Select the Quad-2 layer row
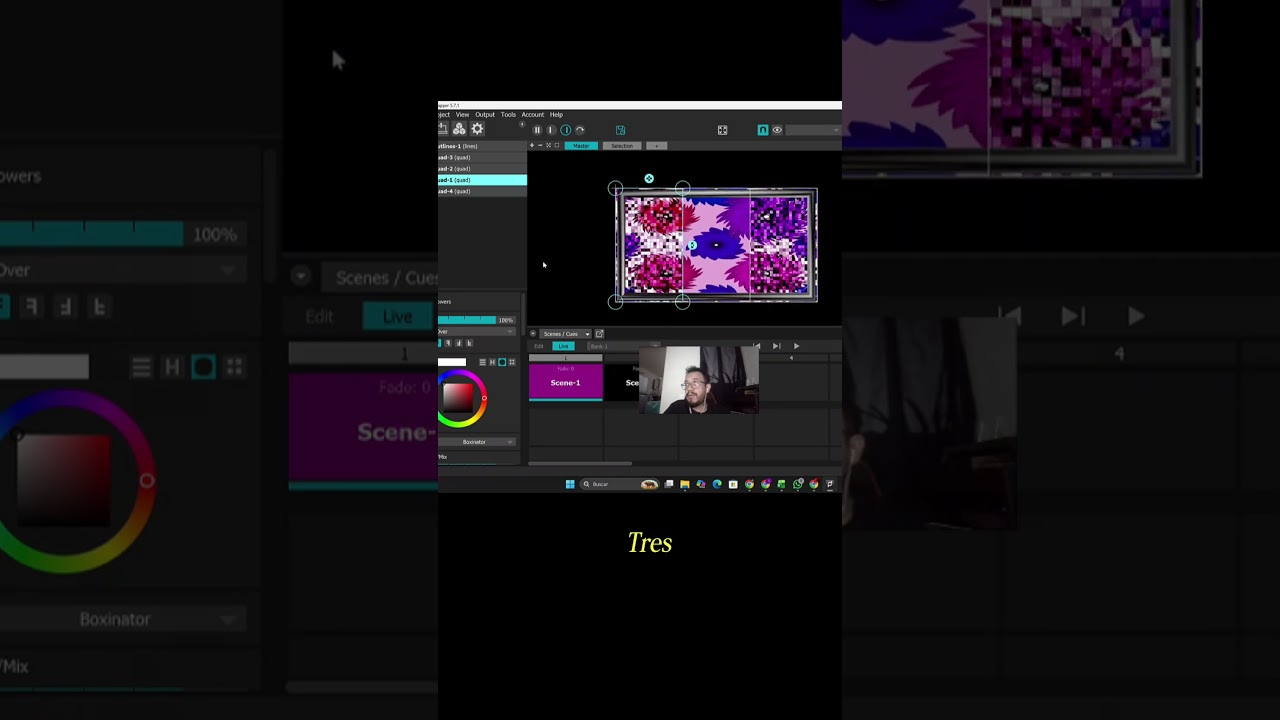The height and width of the screenshot is (720, 1280). click(x=482, y=169)
